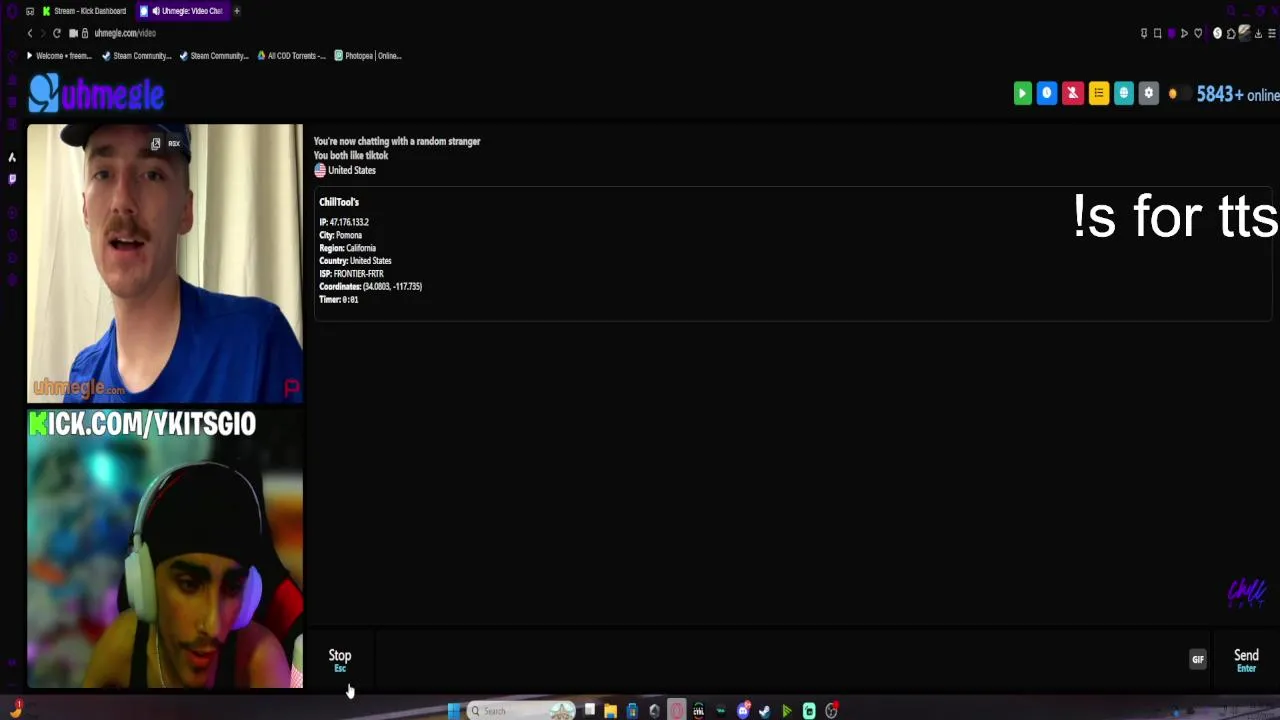The height and width of the screenshot is (720, 1280).
Task: Open the All COD Torrents bookmark
Action: 291,56
